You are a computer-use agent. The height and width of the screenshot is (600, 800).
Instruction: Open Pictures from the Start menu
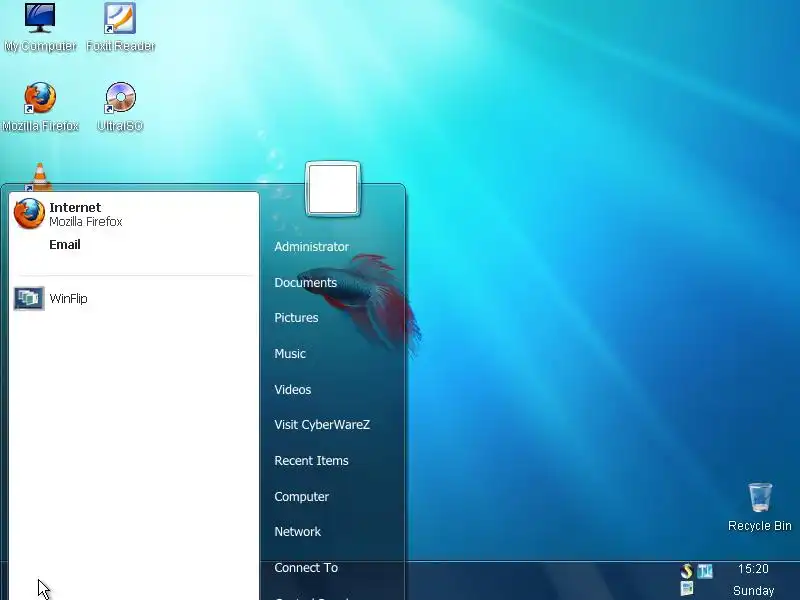[x=296, y=317]
